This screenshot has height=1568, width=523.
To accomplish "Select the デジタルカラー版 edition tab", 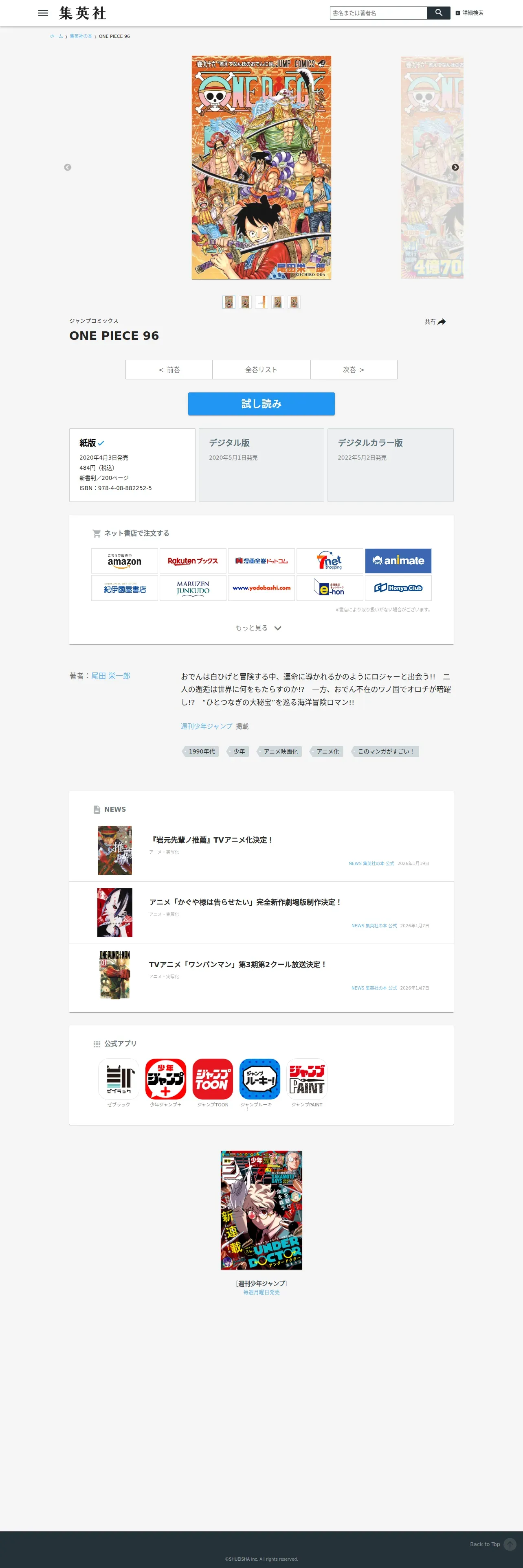I will 390,465.
